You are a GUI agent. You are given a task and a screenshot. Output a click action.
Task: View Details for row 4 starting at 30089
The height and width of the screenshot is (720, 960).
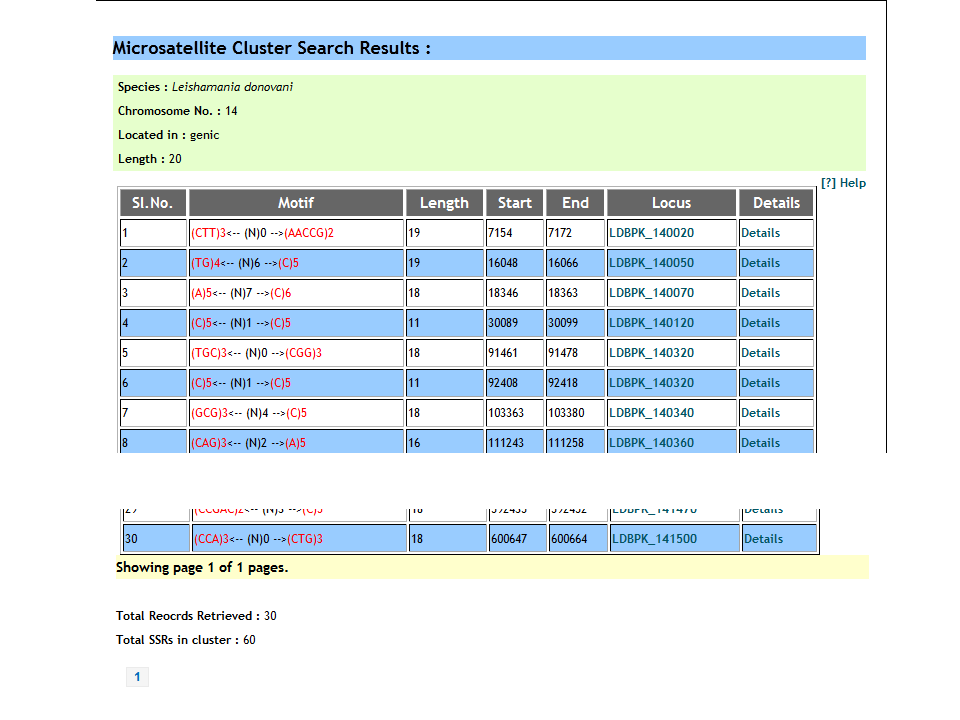pyautogui.click(x=760, y=323)
